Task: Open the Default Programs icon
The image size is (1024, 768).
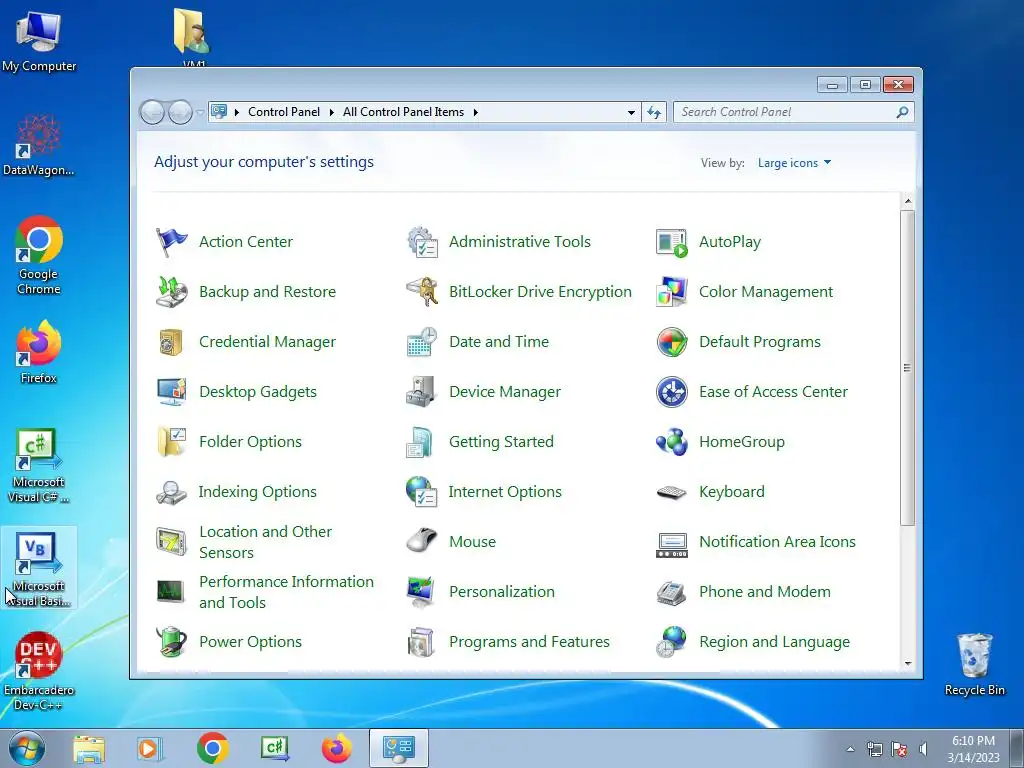Action: coord(672,342)
